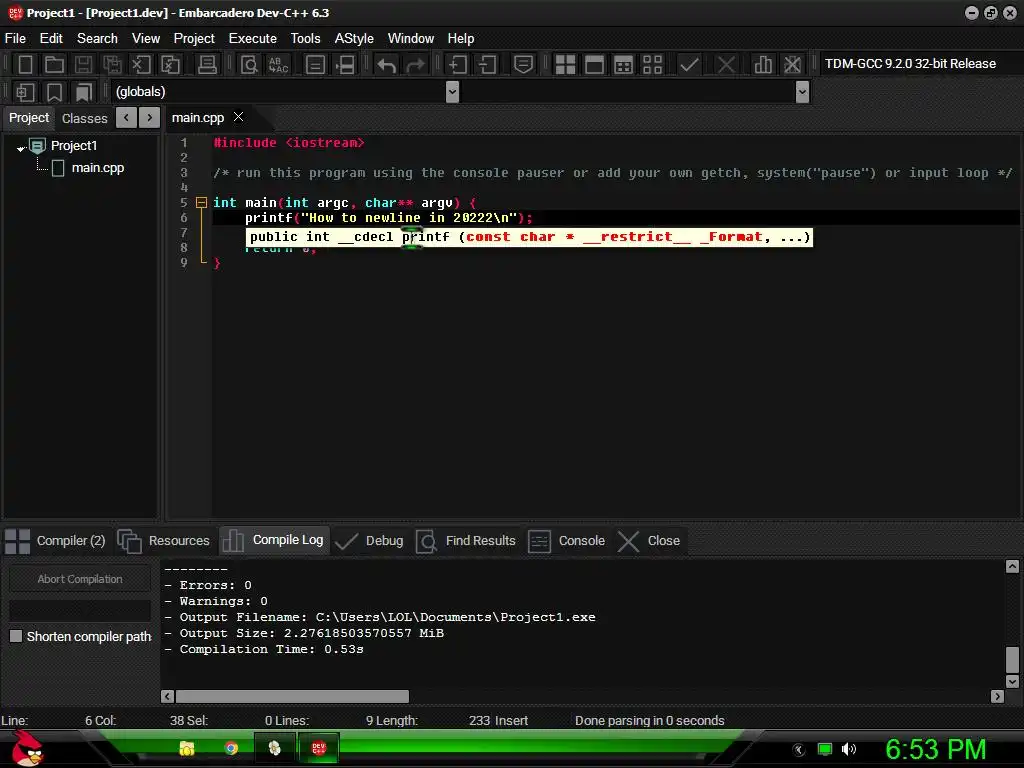Click the volume speaker tray icon

pyautogui.click(x=848, y=749)
